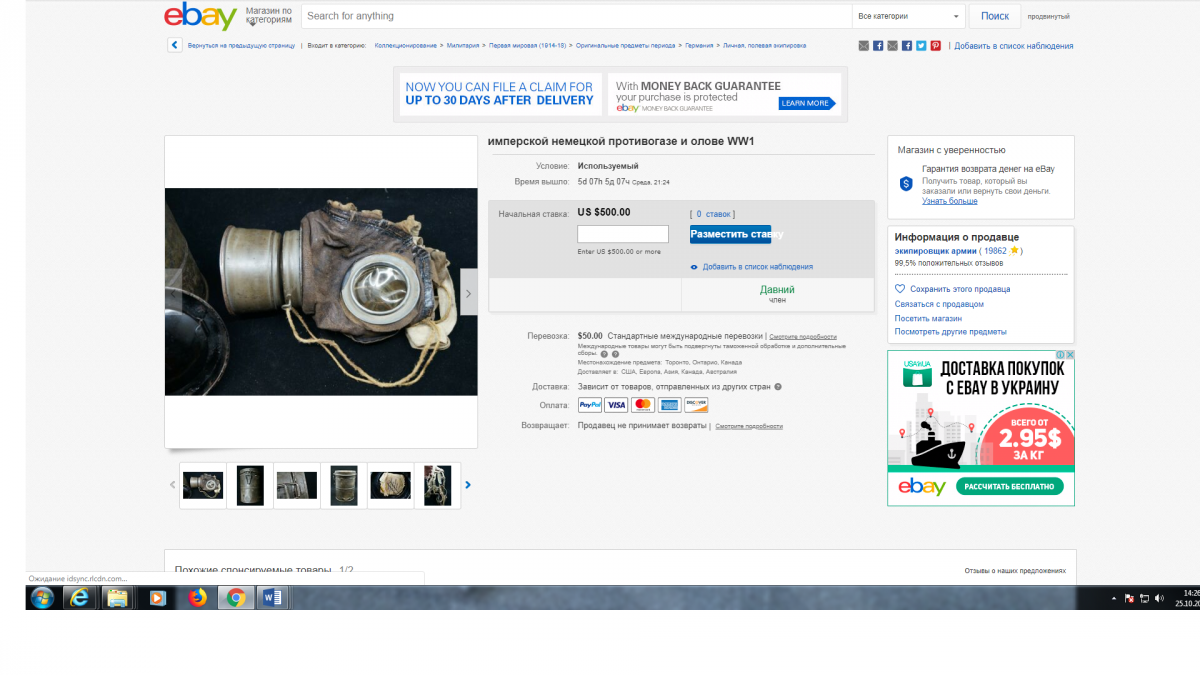Launch Internet Explorer from the taskbar

click(x=79, y=598)
